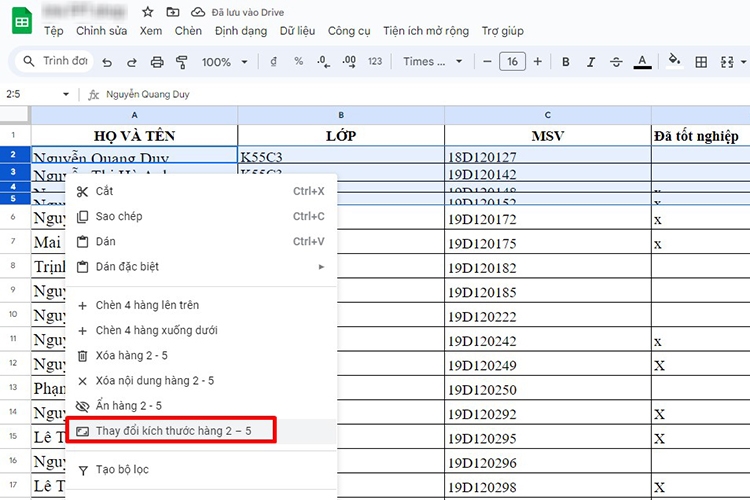This screenshot has height=500, width=750.
Task: Select row 2 header
Action: pyautogui.click(x=13, y=155)
